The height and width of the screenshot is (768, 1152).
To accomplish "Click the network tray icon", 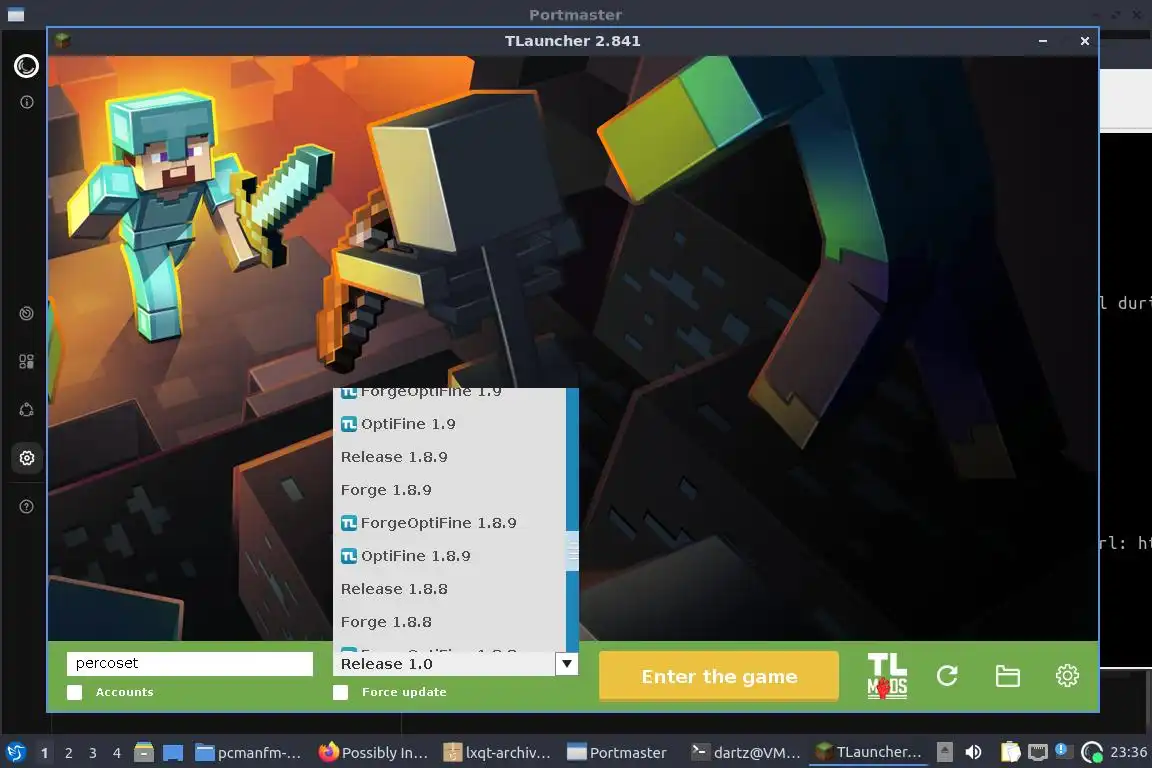I will click(x=1037, y=752).
